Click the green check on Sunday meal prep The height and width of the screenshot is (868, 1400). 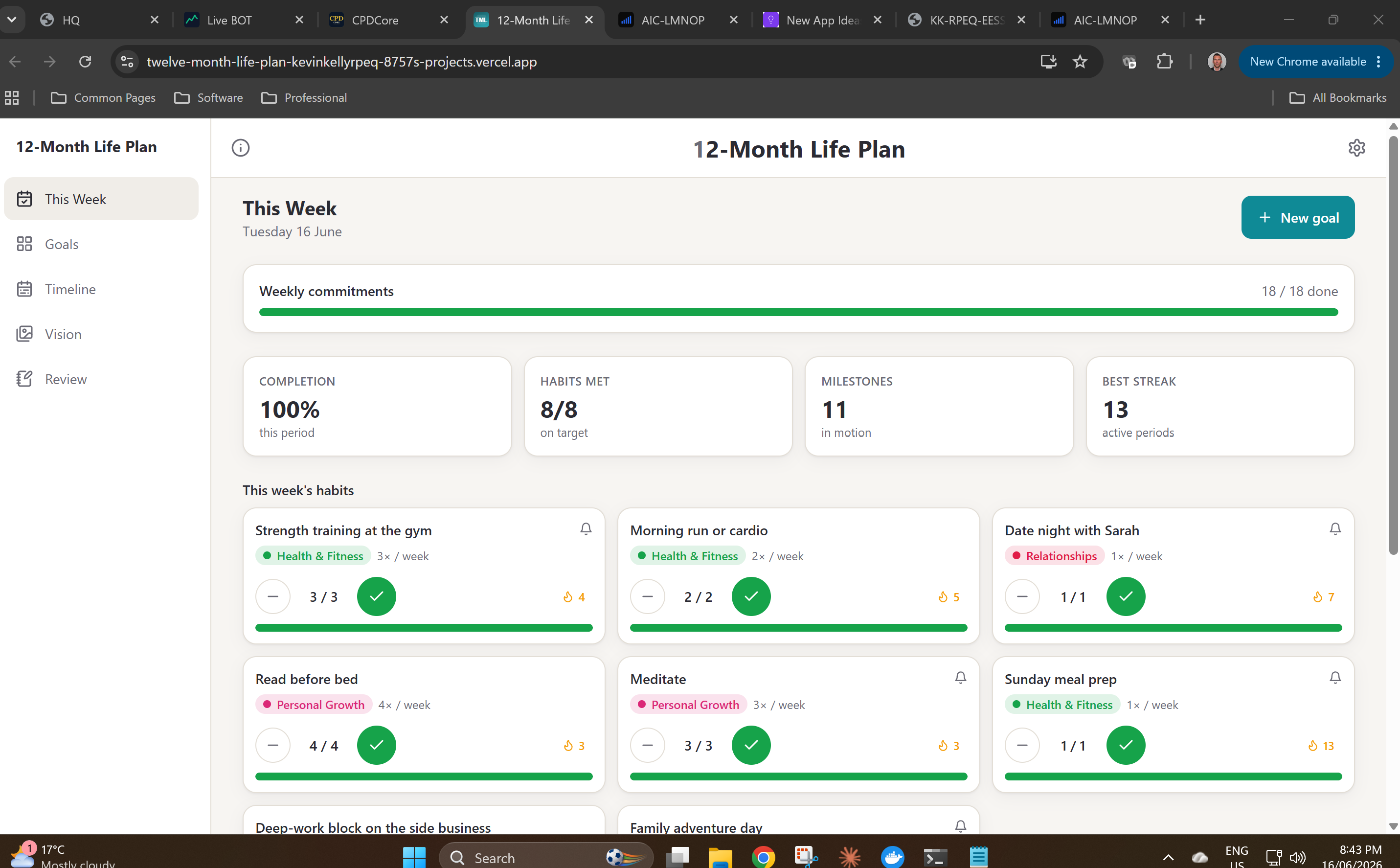1126,745
